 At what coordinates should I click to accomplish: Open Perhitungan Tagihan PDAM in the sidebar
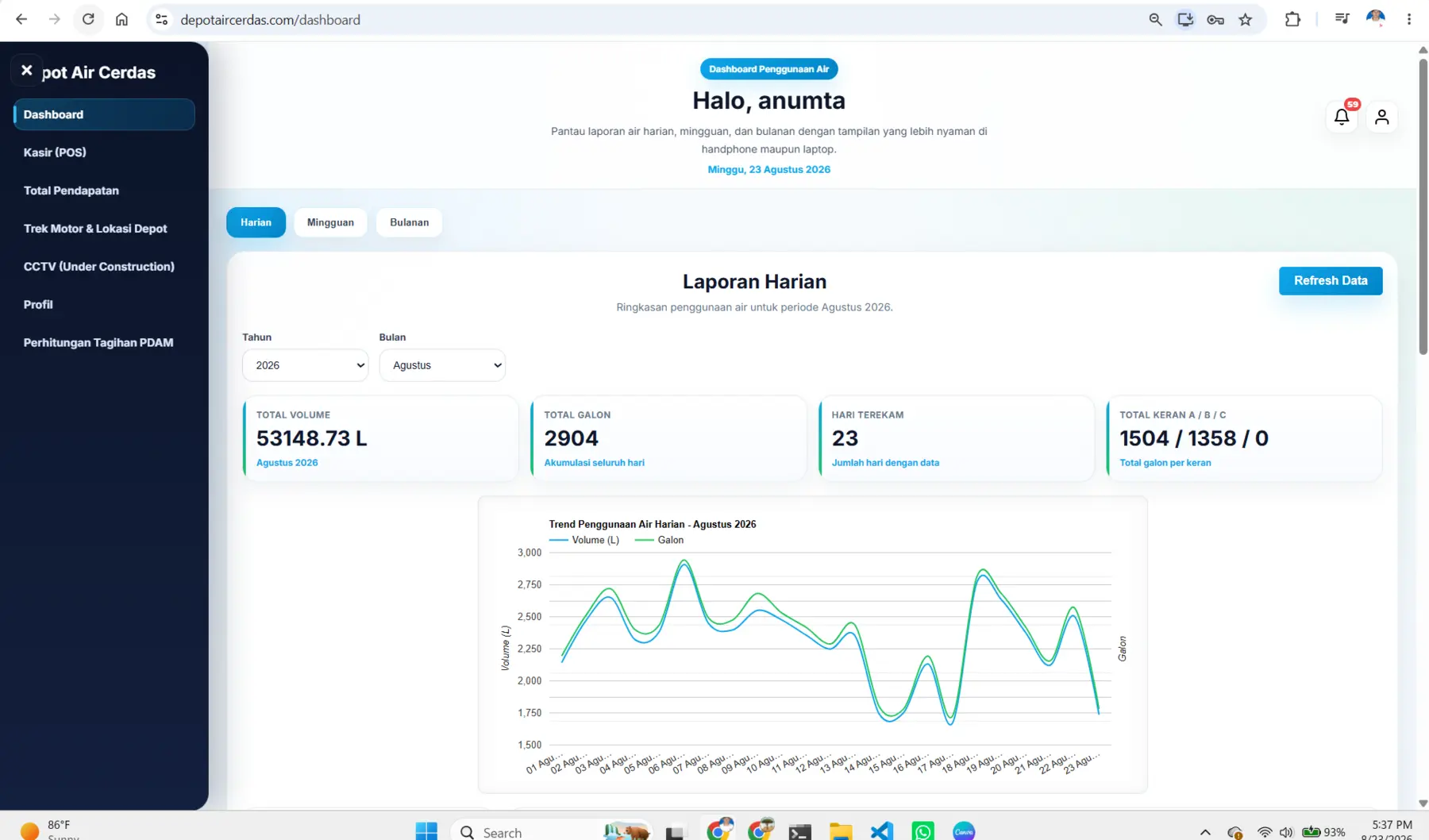(x=104, y=343)
